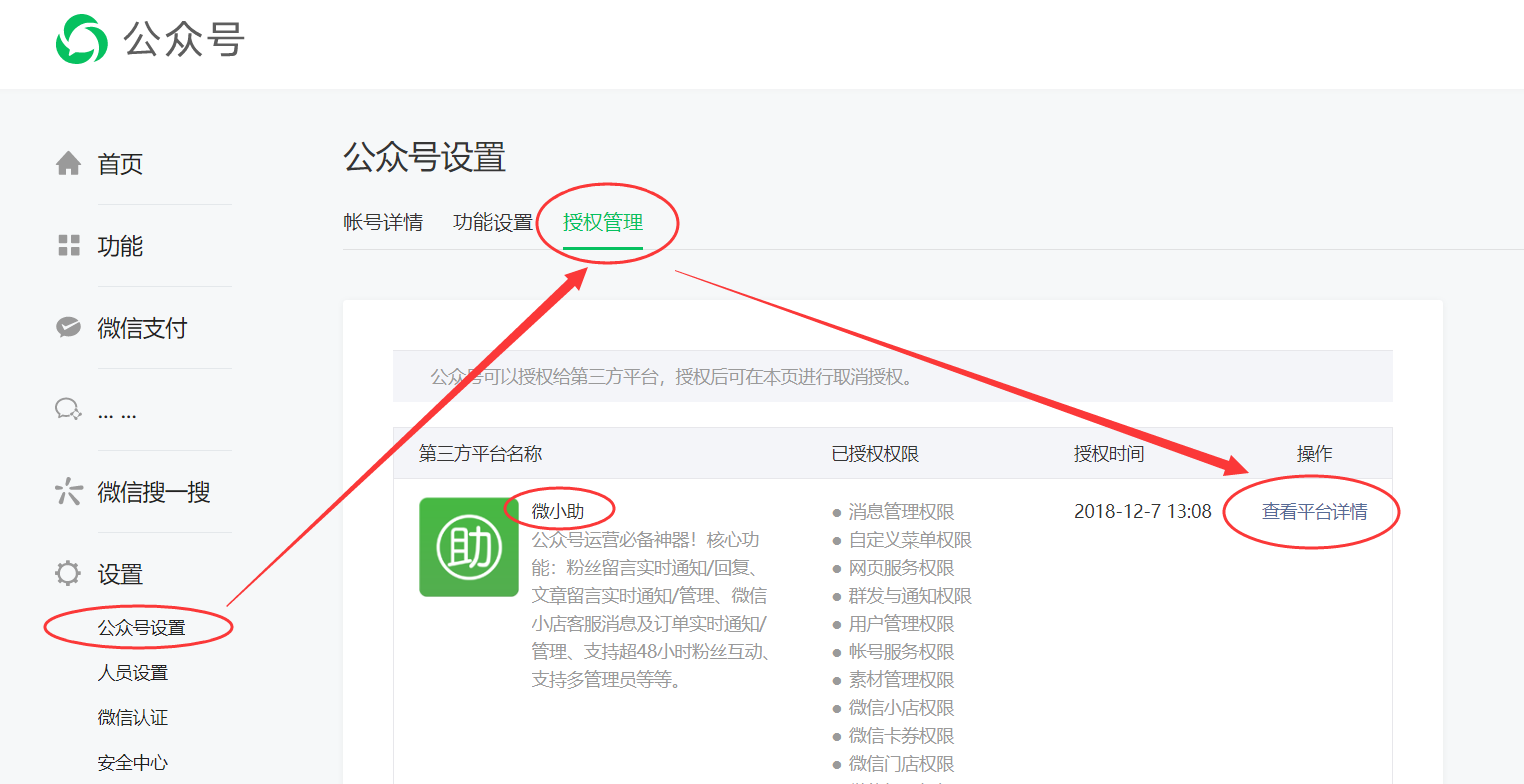This screenshot has height=784, width=1524.
Task: Switch to the 授权管理 tab
Action: tap(603, 222)
